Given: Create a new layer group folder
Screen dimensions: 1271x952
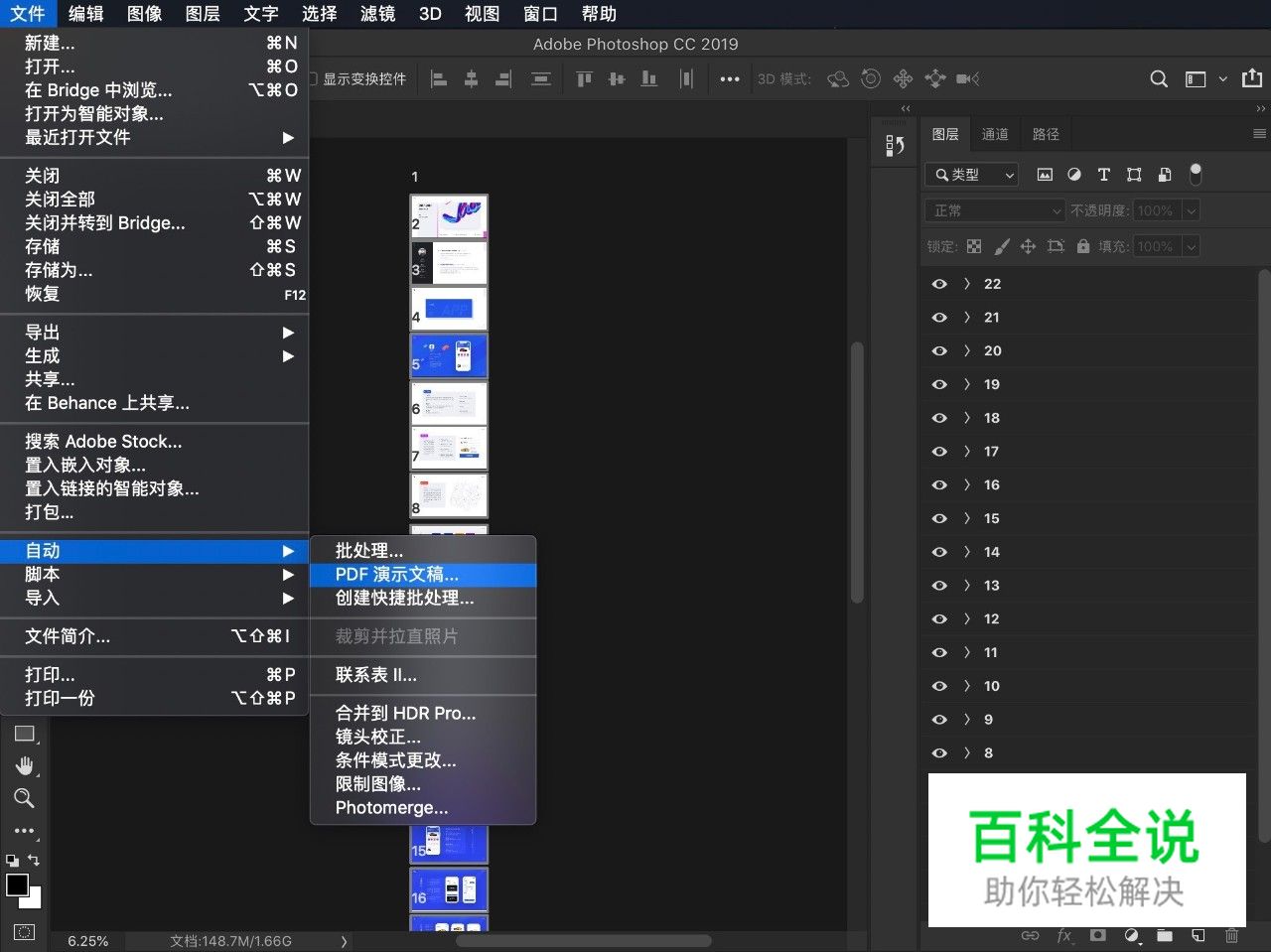Looking at the screenshot, I should (1165, 936).
